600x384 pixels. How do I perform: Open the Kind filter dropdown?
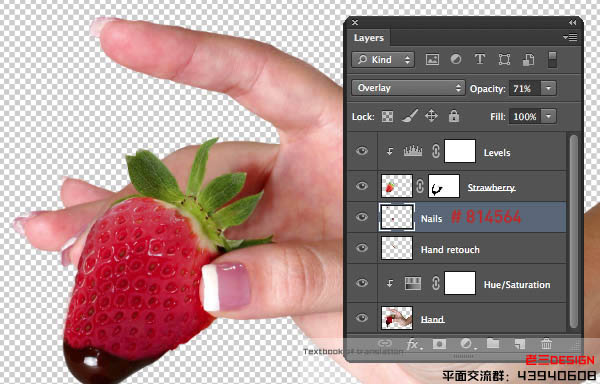click(383, 60)
